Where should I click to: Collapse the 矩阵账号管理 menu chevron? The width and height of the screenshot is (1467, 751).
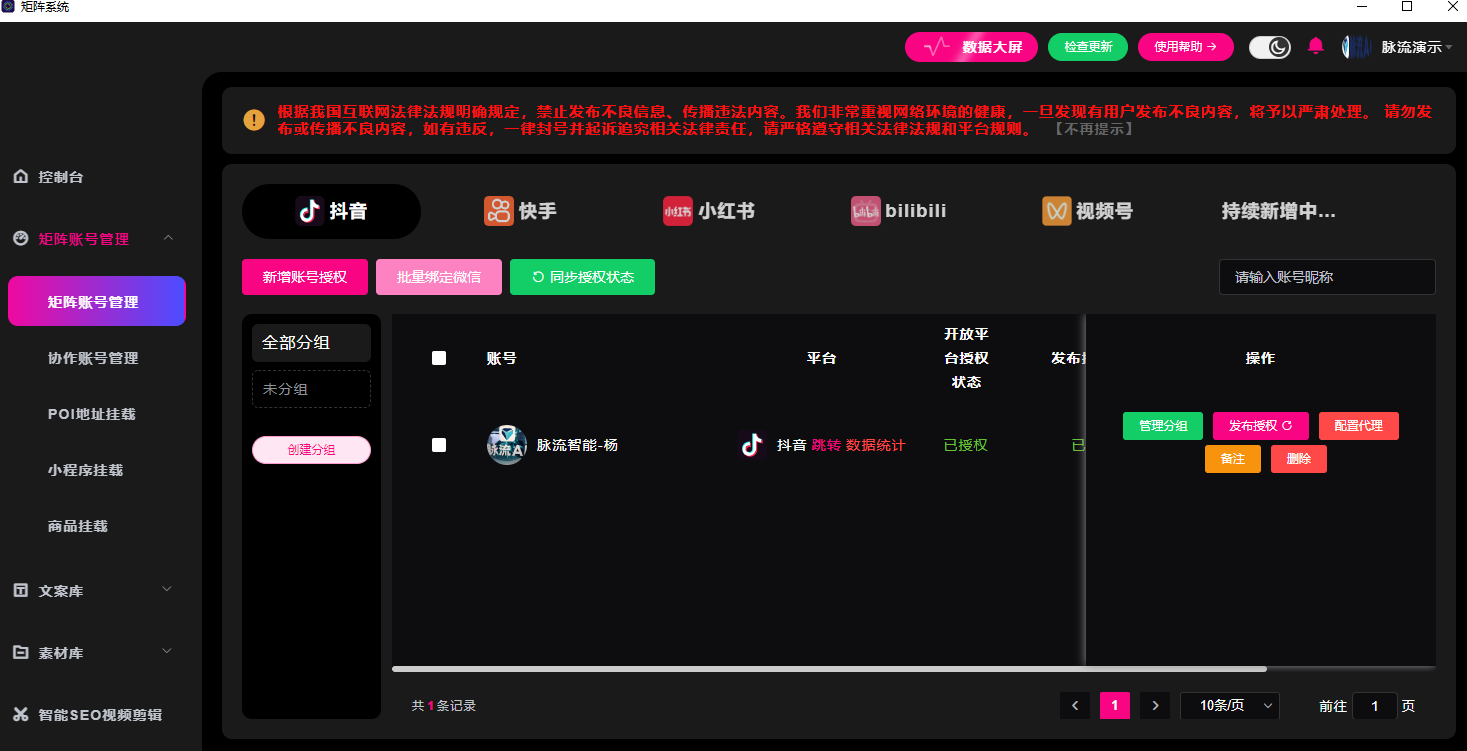[x=168, y=238]
